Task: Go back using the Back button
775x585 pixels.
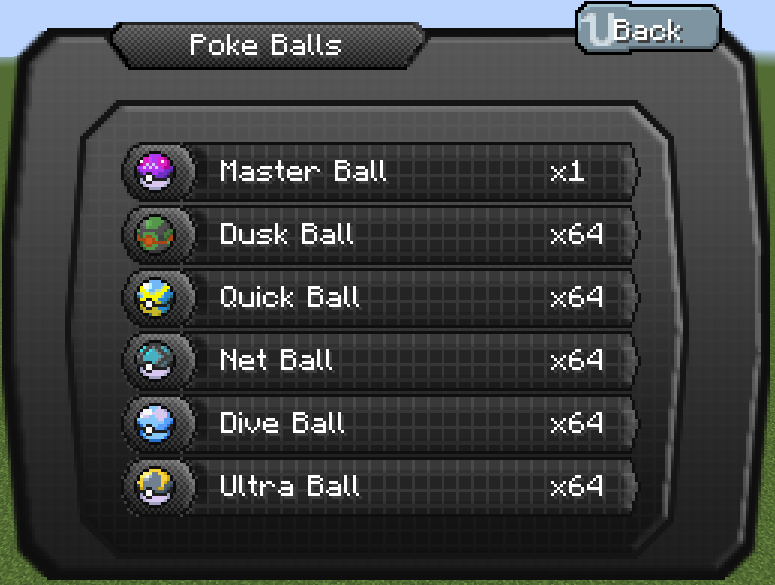Action: 648,29
